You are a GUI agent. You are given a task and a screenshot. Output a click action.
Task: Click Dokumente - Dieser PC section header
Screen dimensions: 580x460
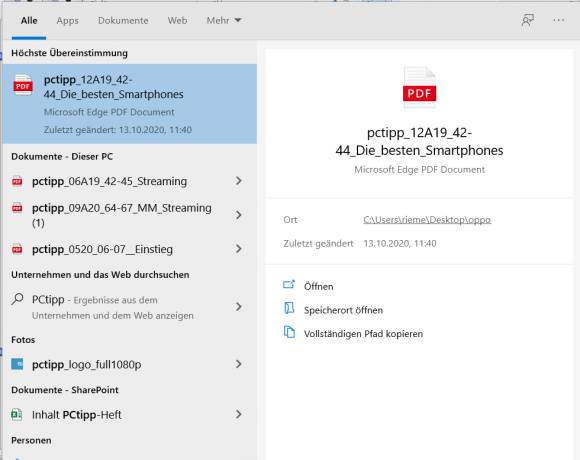62,156
